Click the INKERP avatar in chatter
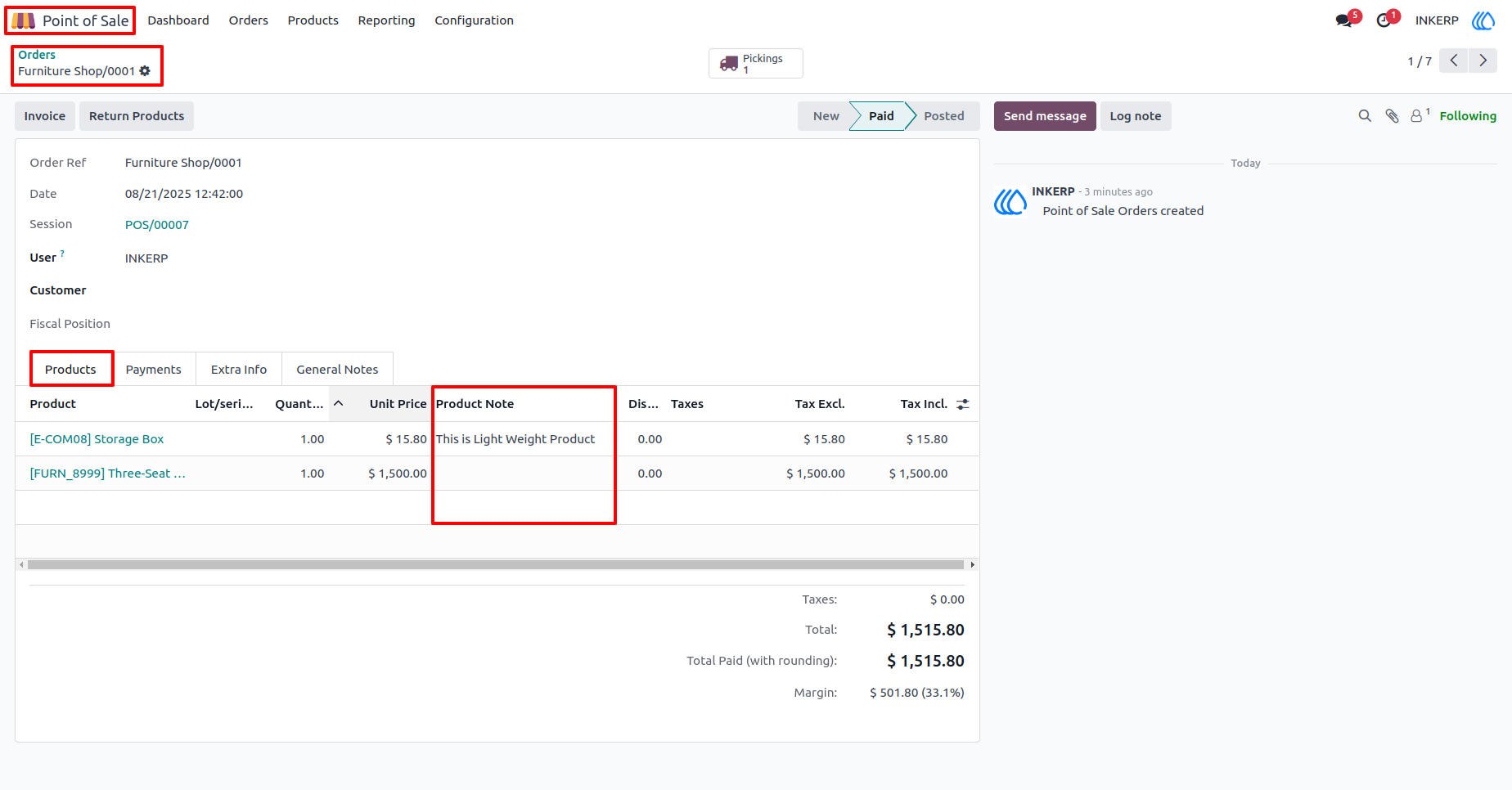1512x790 pixels. 1010,201
